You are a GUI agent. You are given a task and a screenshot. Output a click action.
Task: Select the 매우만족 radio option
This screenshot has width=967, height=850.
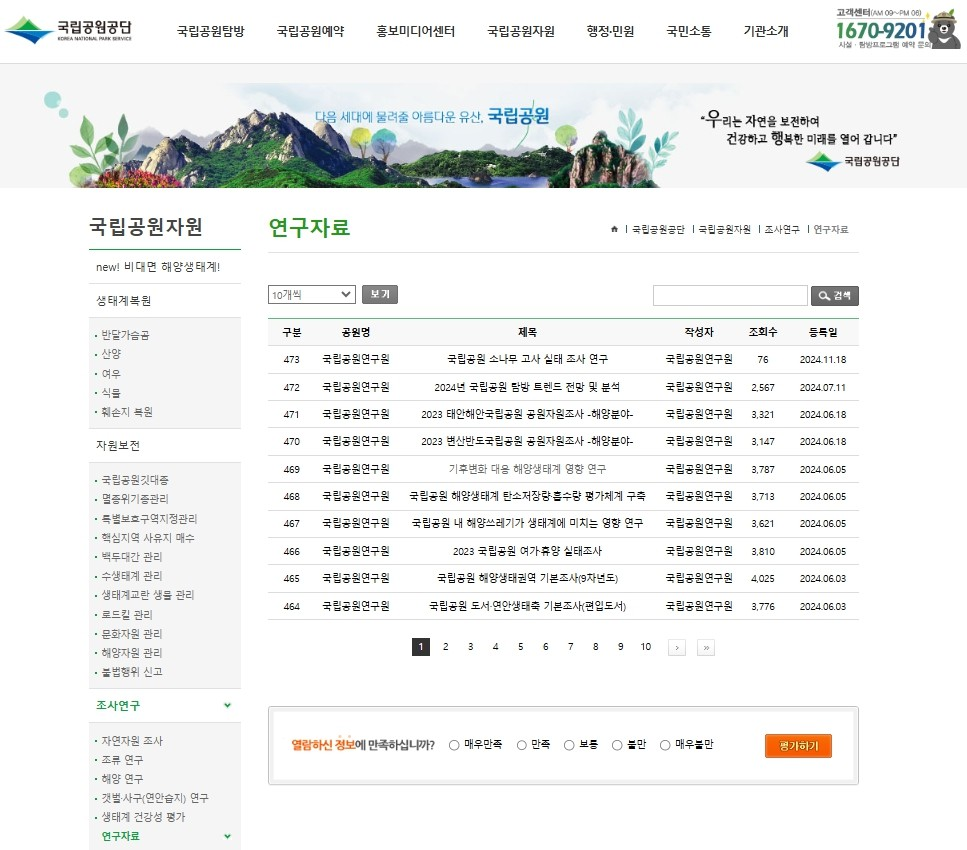click(x=455, y=745)
